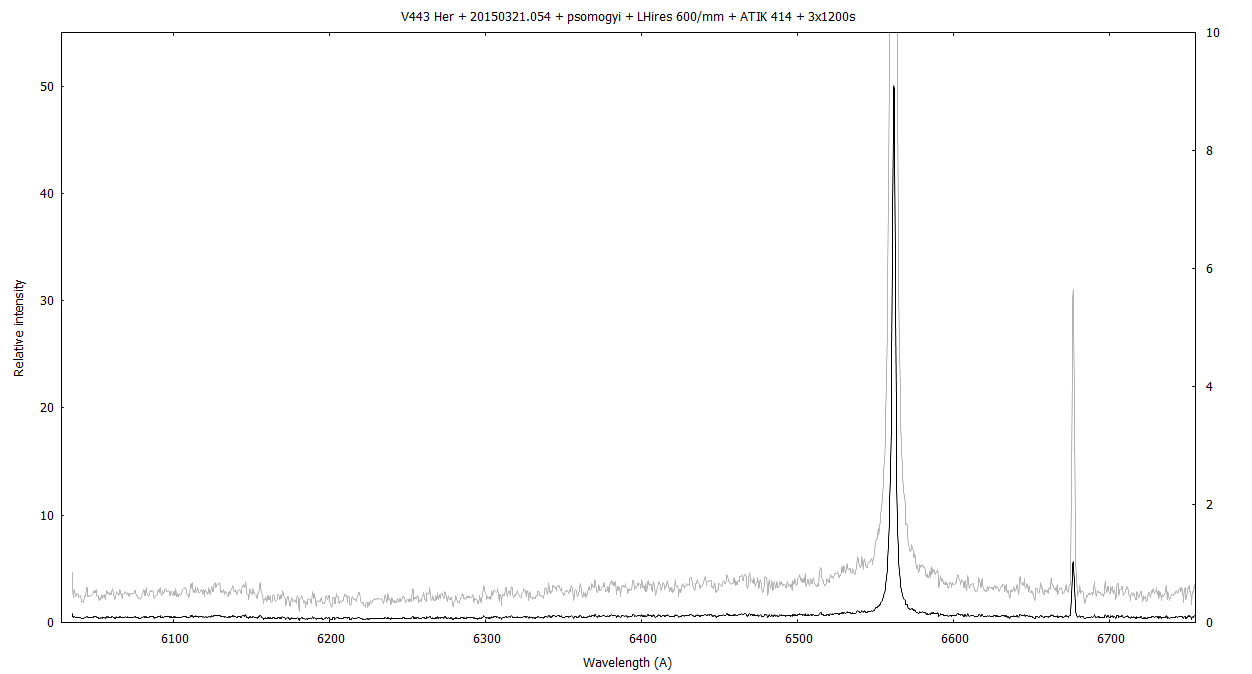The image size is (1252, 674).
Task: Click the 2 tick on right axis
Action: 1212,505
